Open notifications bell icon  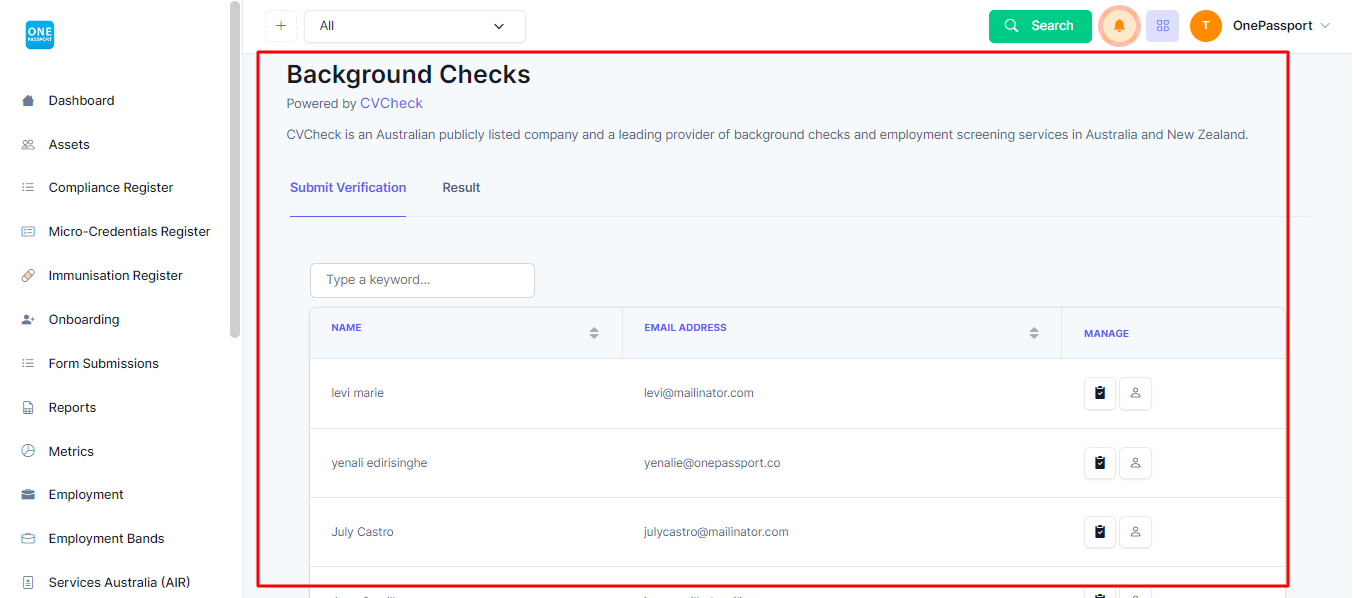pyautogui.click(x=1119, y=26)
